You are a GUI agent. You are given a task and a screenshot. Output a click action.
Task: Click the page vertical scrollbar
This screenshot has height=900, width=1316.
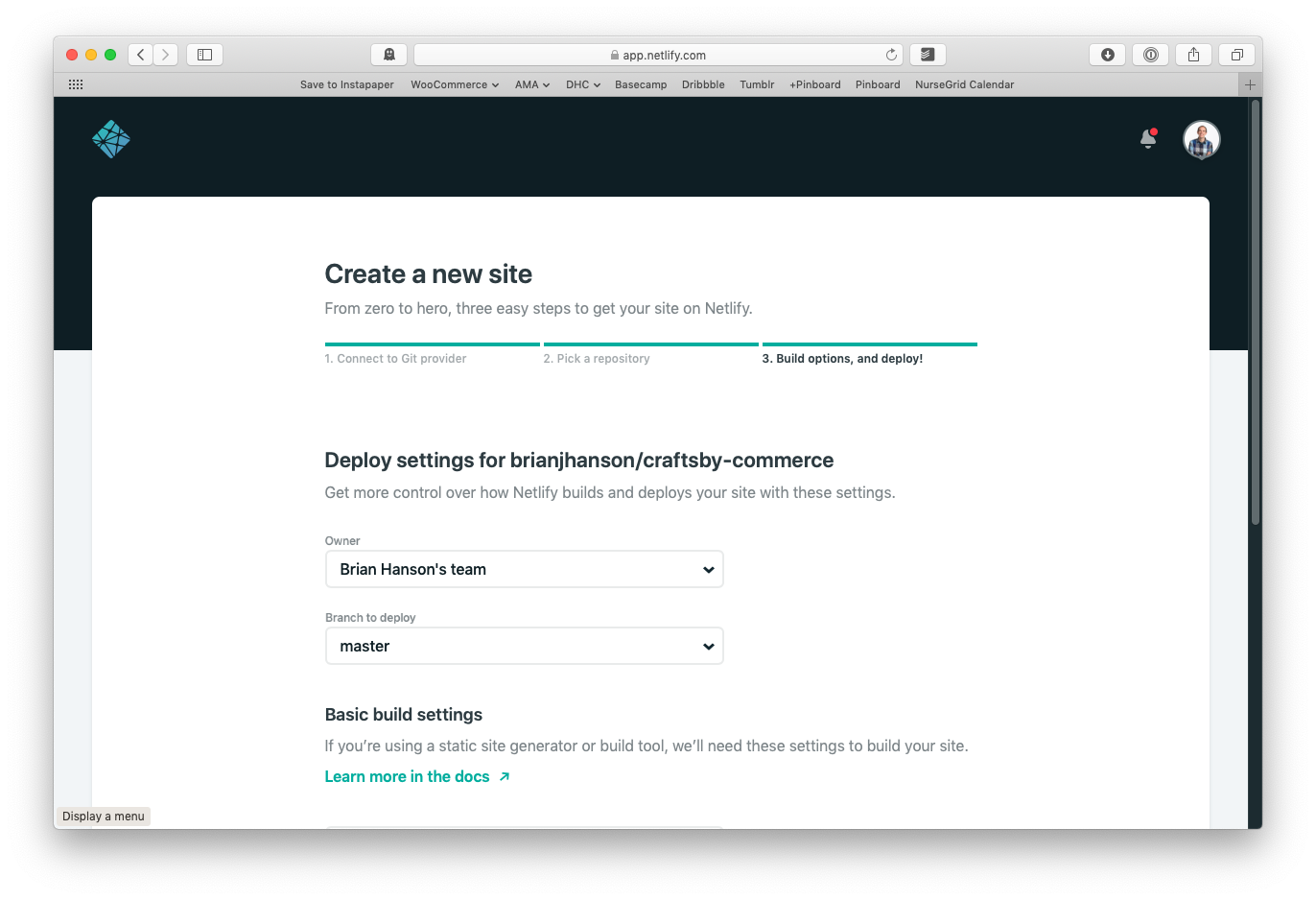[x=1255, y=313]
